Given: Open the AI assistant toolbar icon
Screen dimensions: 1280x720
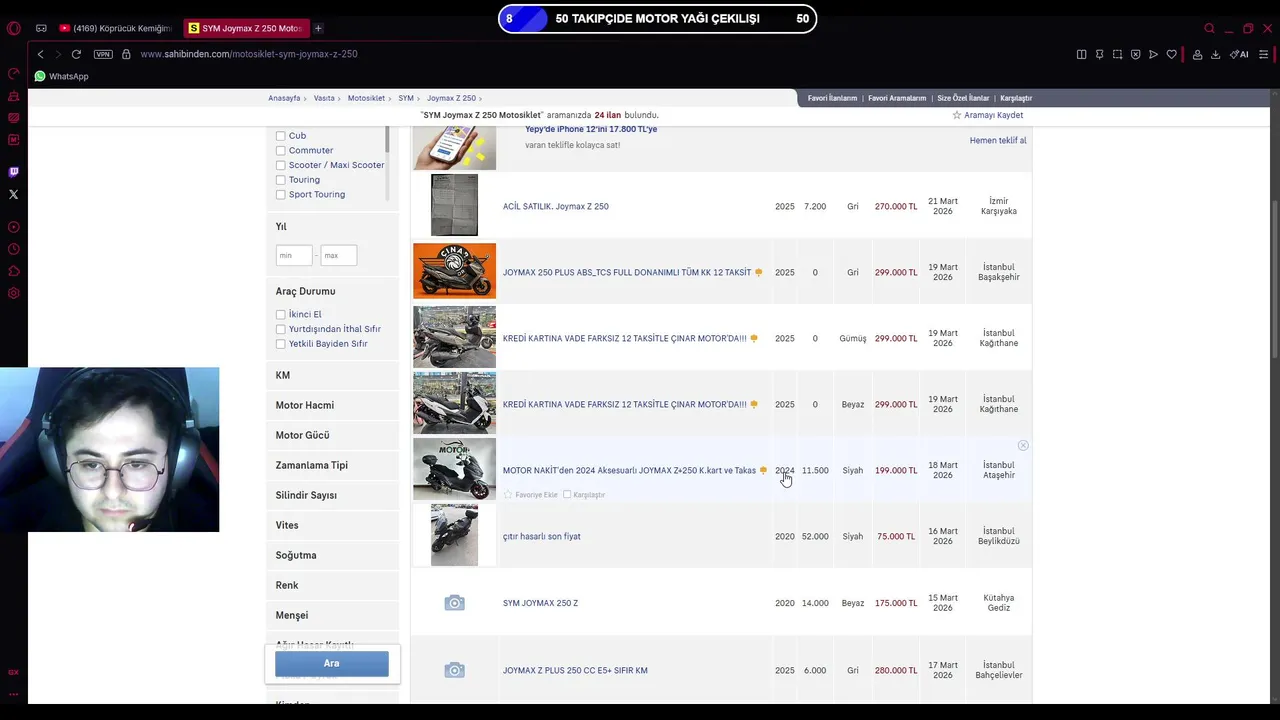Looking at the screenshot, I should coord(1239,54).
